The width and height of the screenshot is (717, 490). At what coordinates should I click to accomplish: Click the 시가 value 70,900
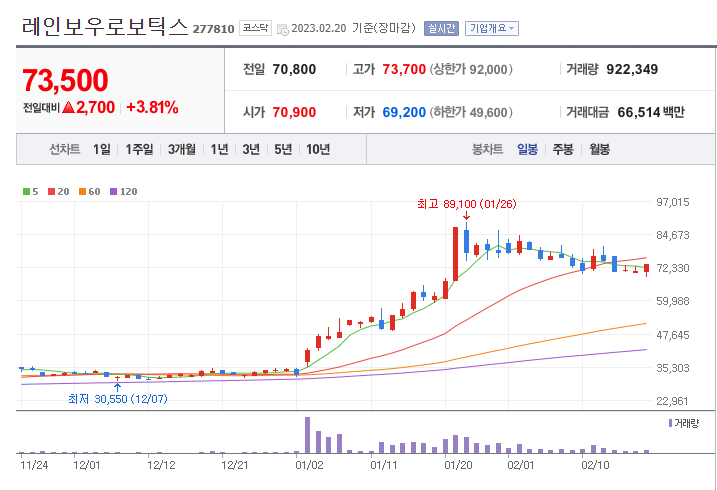coord(294,112)
